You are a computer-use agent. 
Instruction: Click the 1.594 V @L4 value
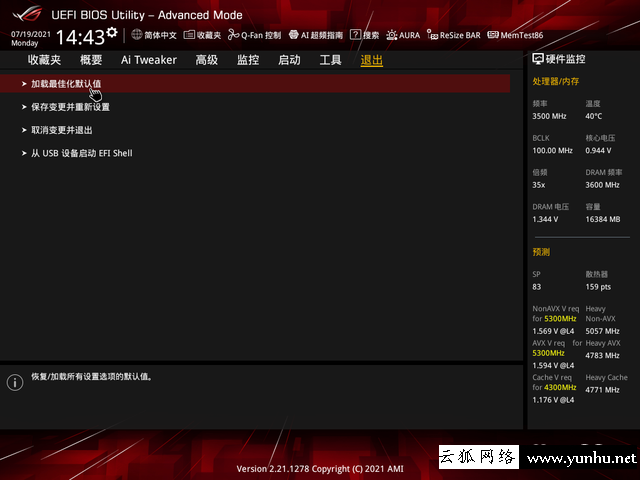coord(553,365)
